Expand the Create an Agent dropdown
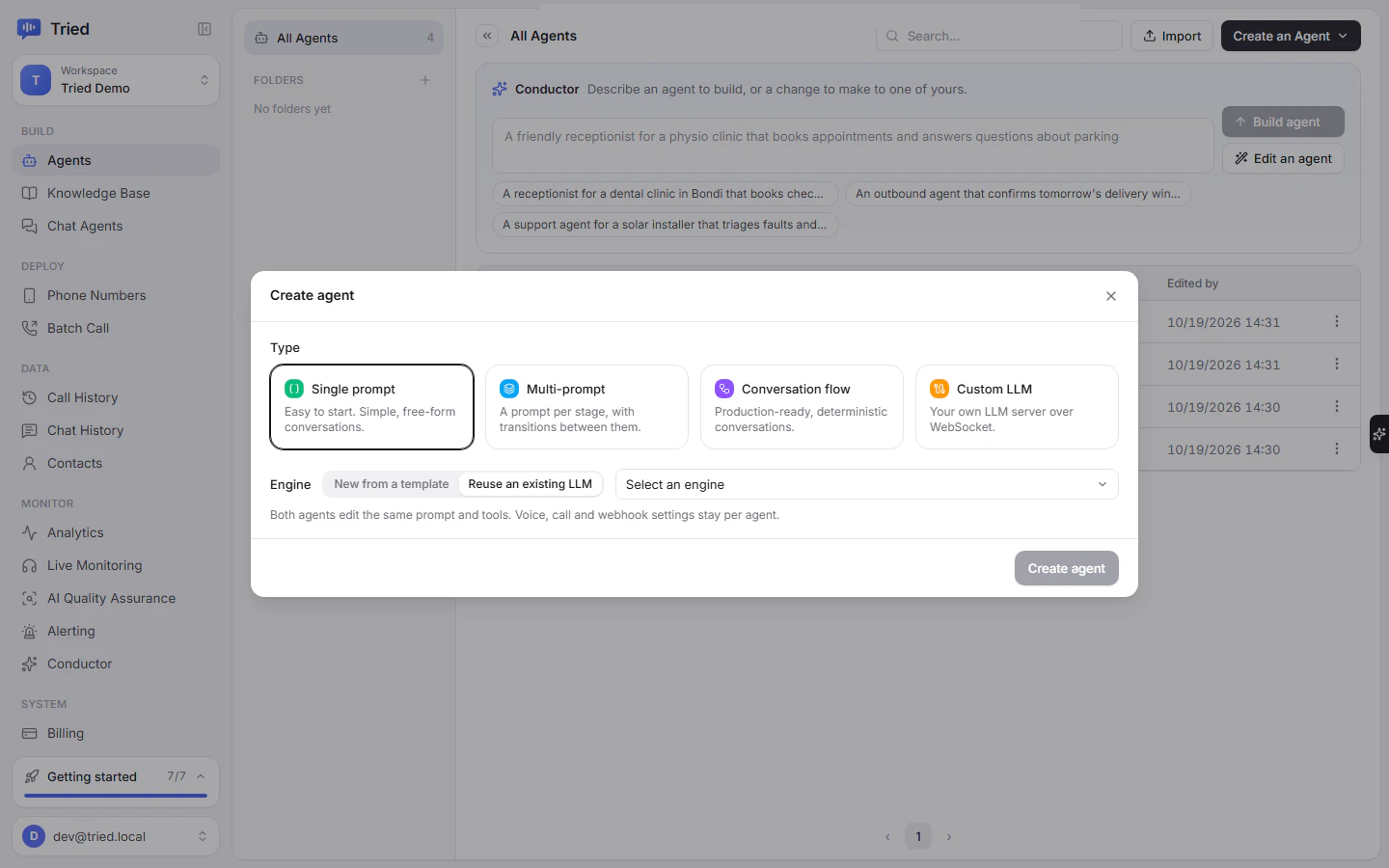Image resolution: width=1389 pixels, height=868 pixels. coord(1291,36)
